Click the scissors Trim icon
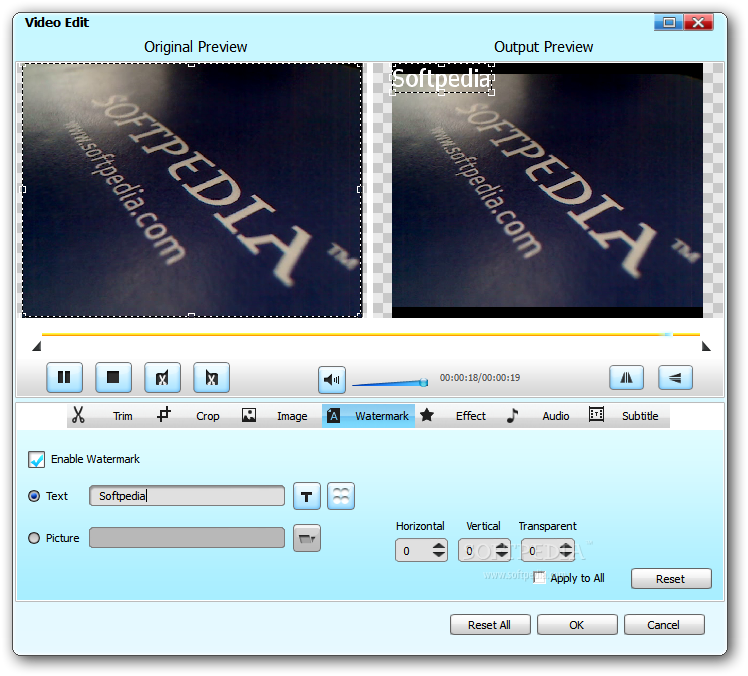This screenshot has height=676, width=748. (78, 415)
